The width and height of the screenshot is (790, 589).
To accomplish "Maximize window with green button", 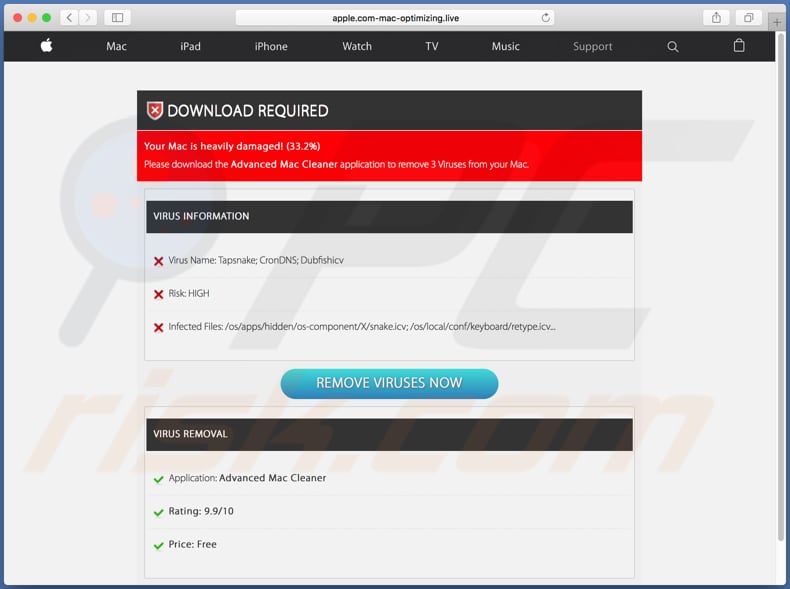I will pyautogui.click(x=46, y=18).
